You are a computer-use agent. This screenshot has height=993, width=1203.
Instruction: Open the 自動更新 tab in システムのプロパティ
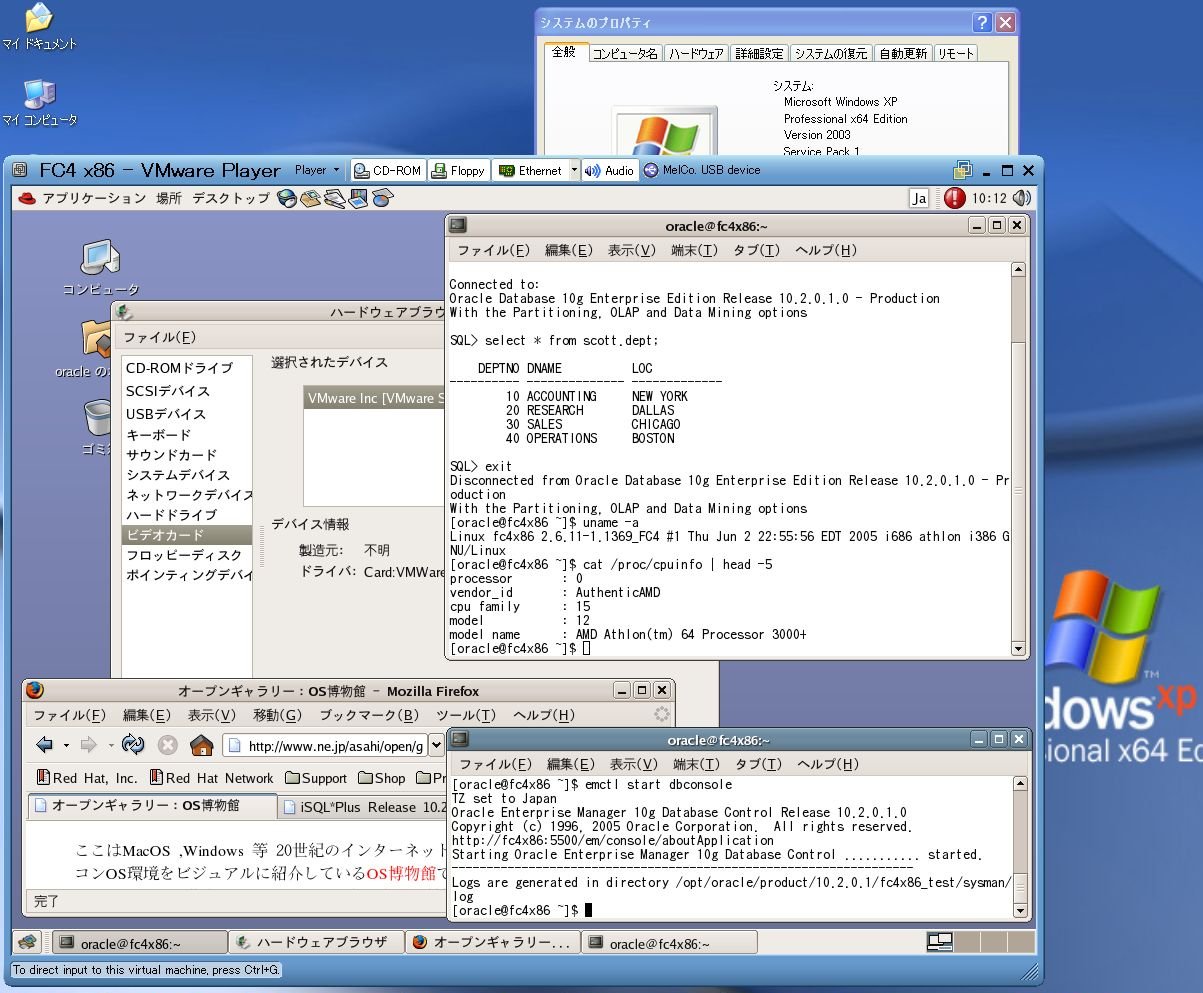pyautogui.click(x=903, y=54)
